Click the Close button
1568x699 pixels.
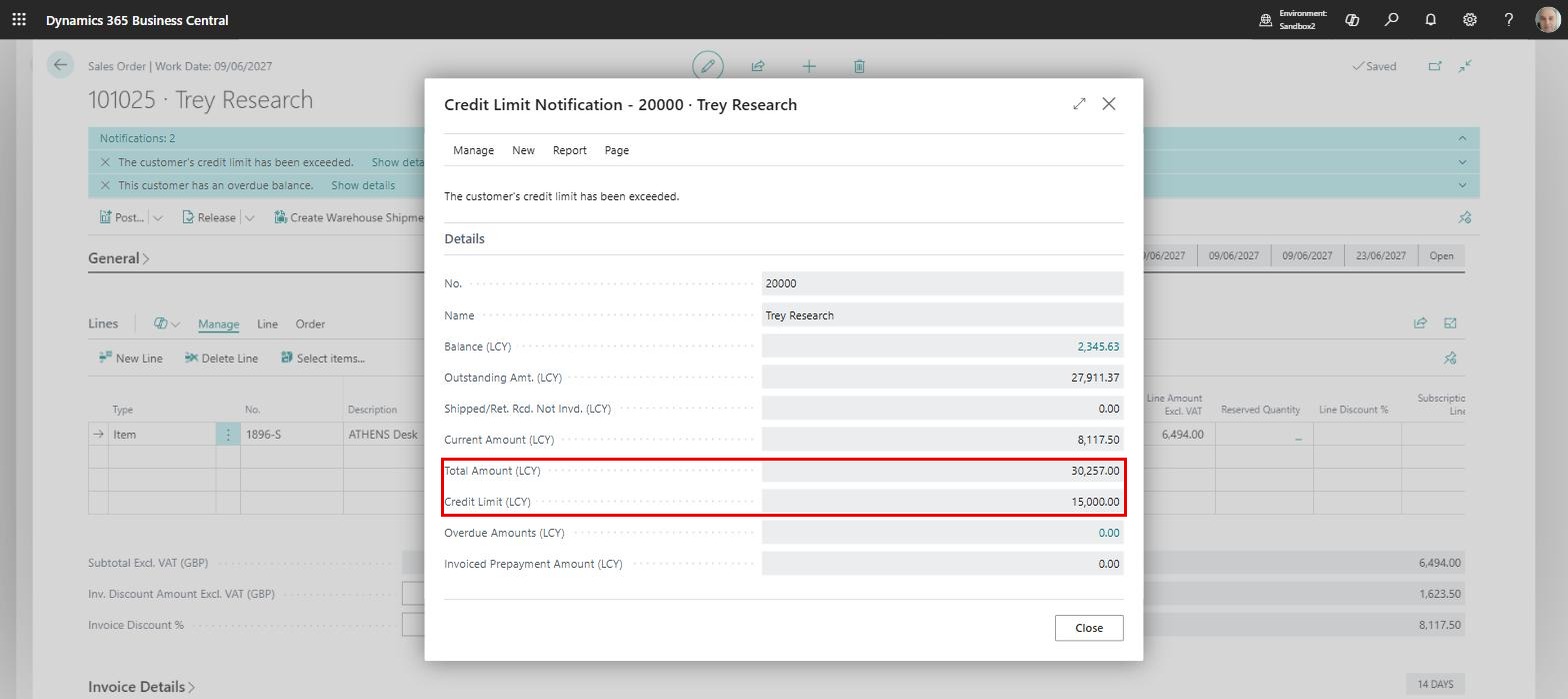pyautogui.click(x=1089, y=628)
